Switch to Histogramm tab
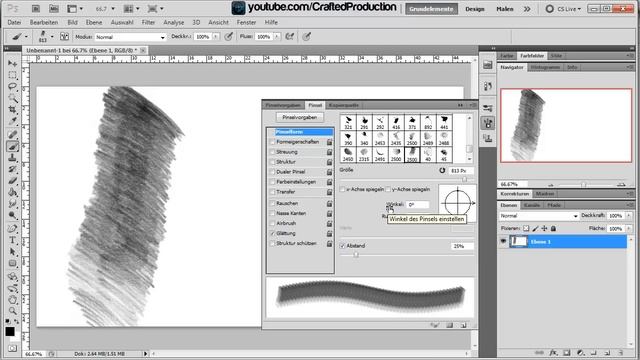 click(x=545, y=67)
